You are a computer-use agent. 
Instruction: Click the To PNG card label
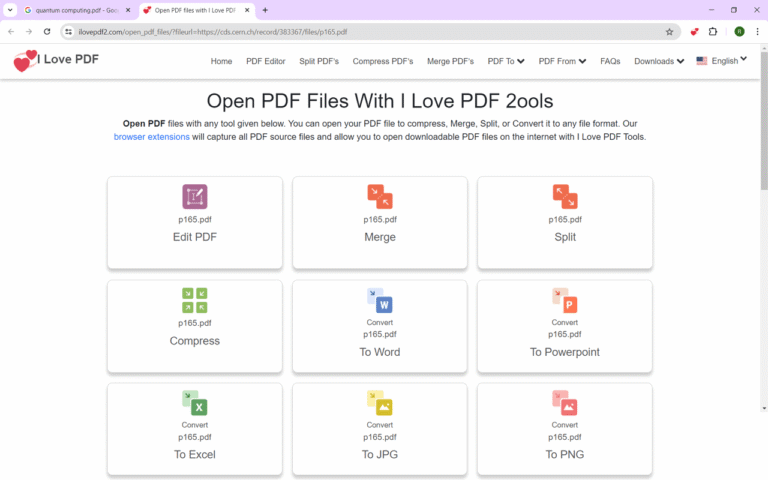(x=565, y=455)
